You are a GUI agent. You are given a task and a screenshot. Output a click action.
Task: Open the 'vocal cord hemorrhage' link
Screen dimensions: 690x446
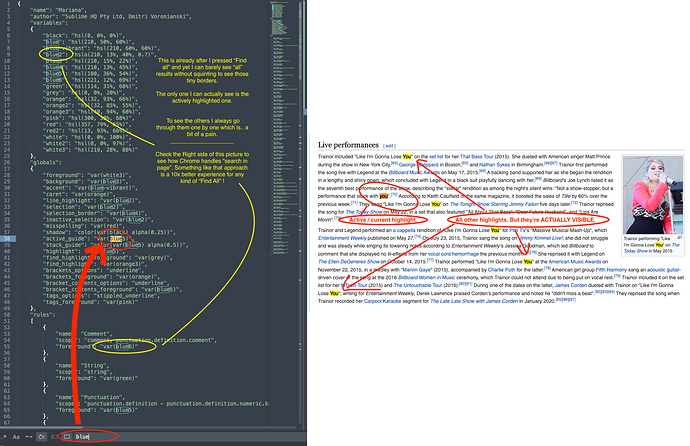(453, 254)
